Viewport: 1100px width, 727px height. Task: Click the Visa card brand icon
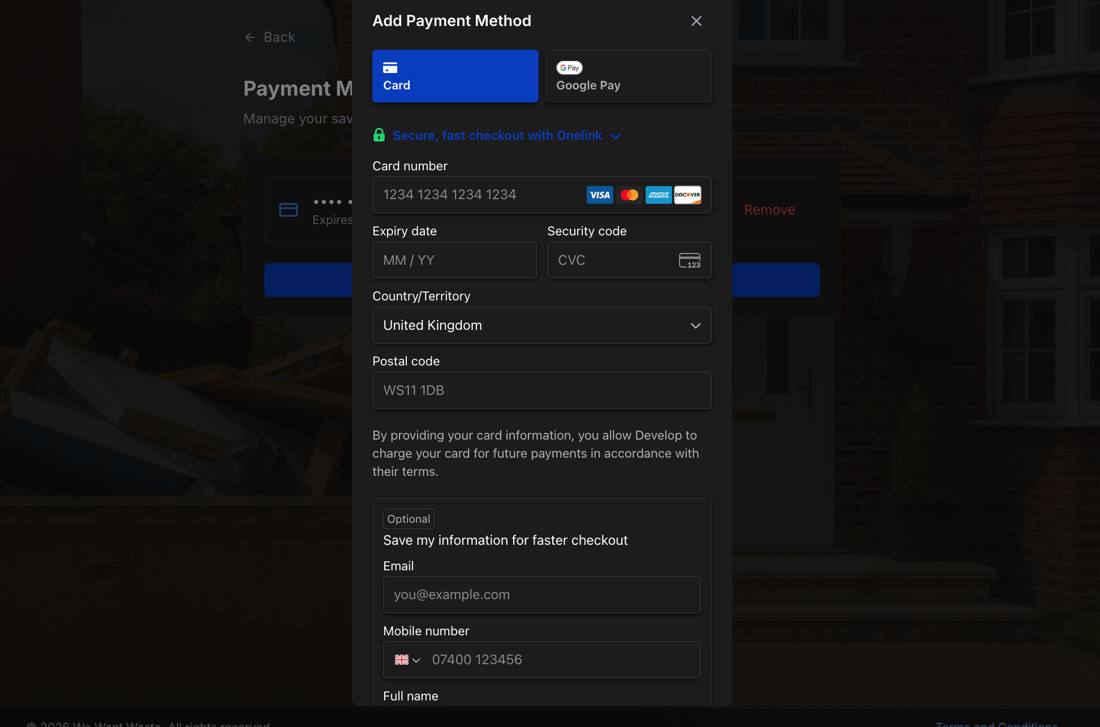click(x=599, y=195)
